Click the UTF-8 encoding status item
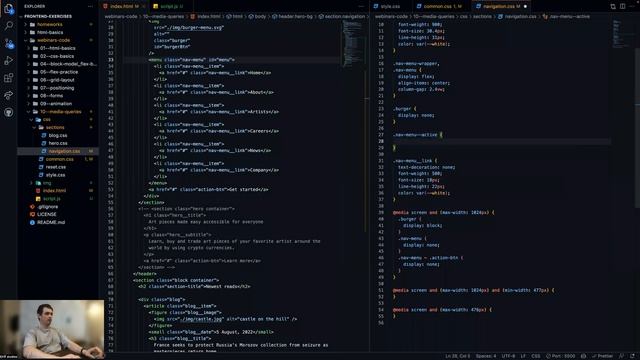The height and width of the screenshot is (360, 640). point(508,356)
